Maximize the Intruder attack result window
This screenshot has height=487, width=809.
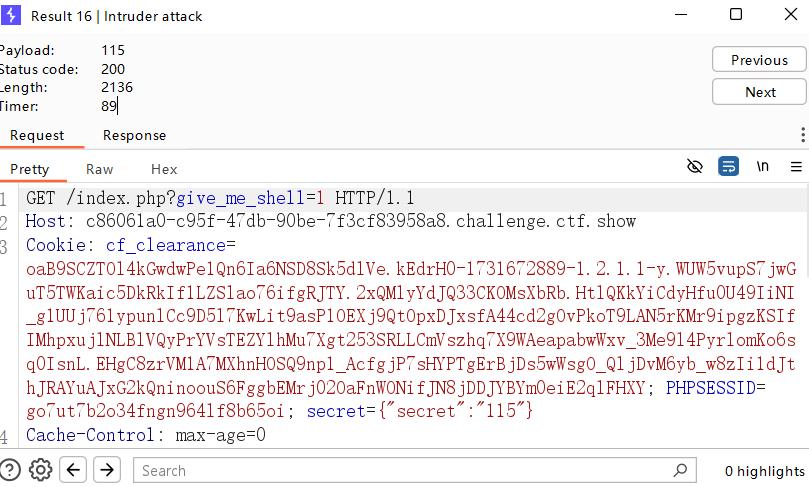735,15
